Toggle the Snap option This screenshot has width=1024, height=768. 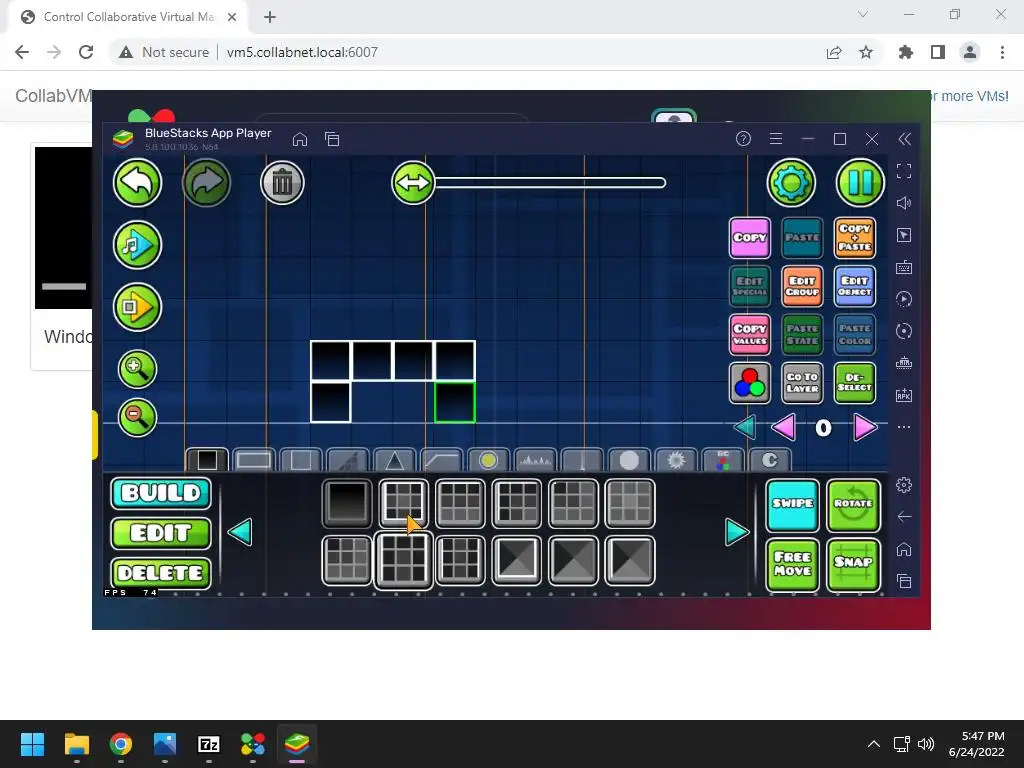pos(854,564)
